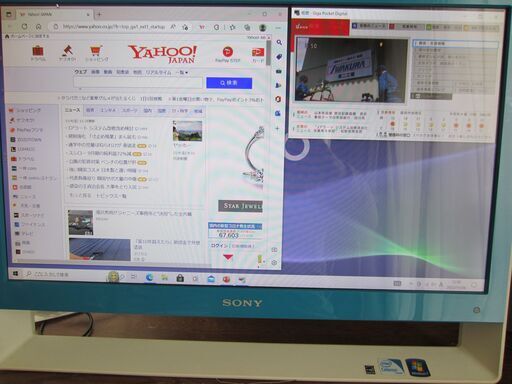Expand the 一覧 search categories dropdown
Viewport: 512px width, 384px height.
[182, 72]
